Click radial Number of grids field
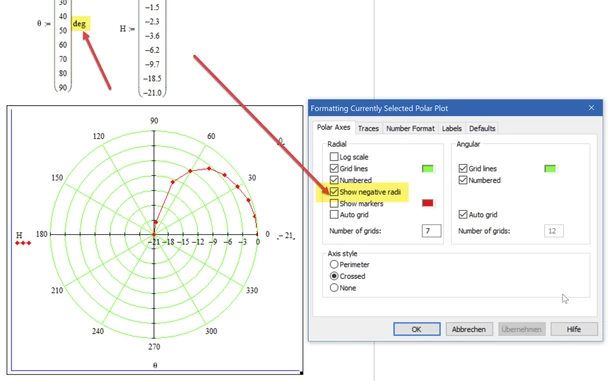Screen dimensions: 613x381 (x=431, y=231)
